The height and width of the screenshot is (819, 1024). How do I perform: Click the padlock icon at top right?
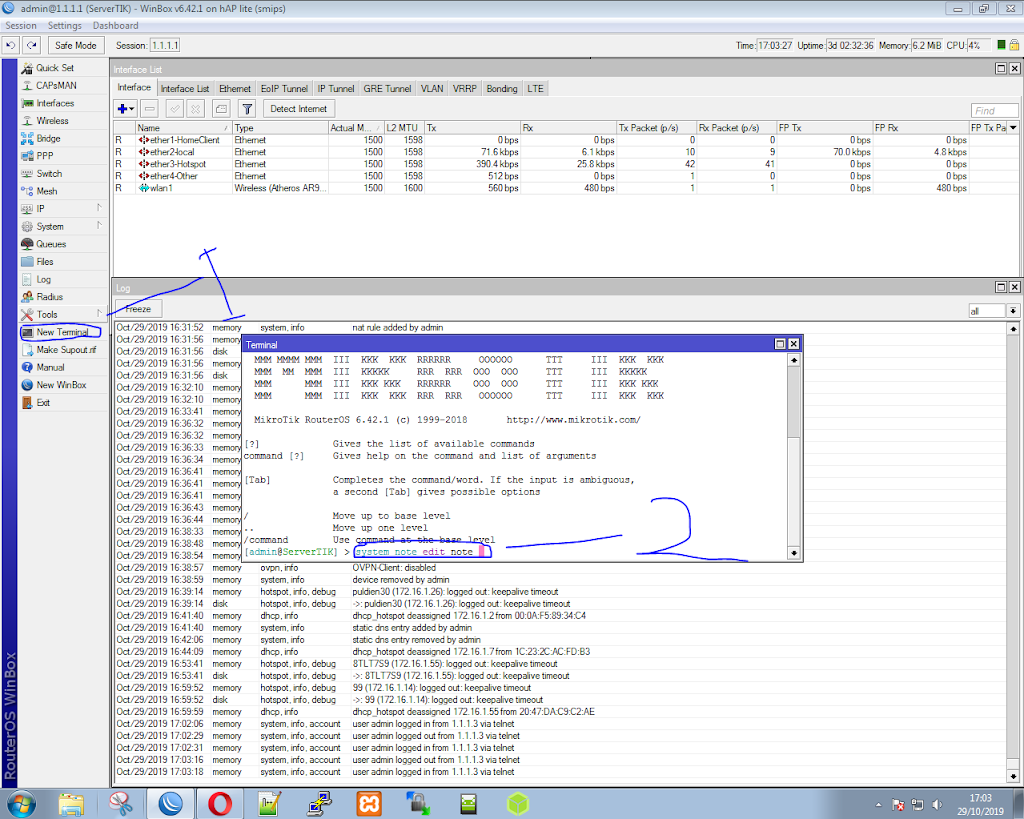(1014, 45)
